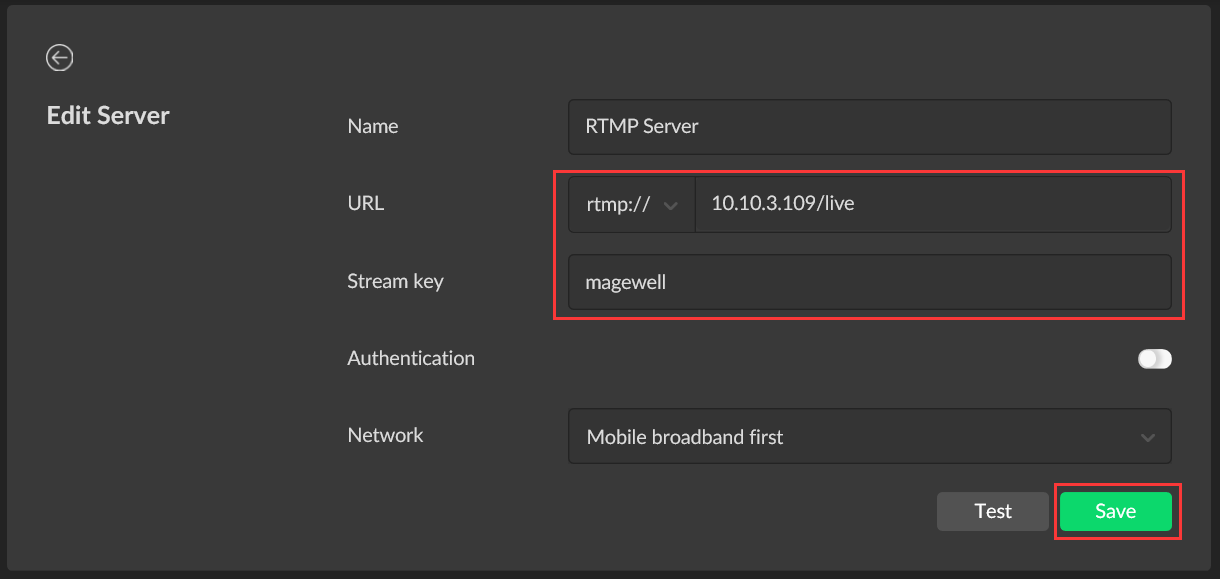Click the Network label
The height and width of the screenshot is (579, 1220).
tap(385, 435)
